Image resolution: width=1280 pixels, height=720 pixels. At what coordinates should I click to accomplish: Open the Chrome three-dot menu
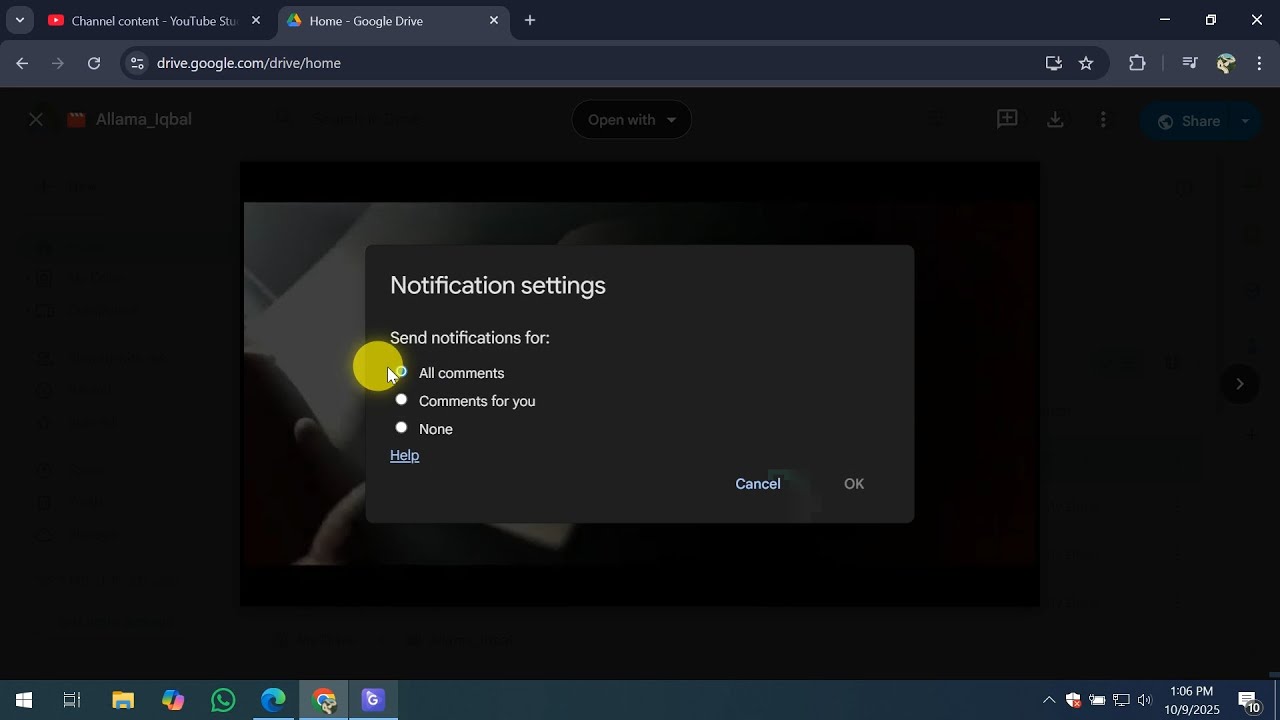(1259, 63)
